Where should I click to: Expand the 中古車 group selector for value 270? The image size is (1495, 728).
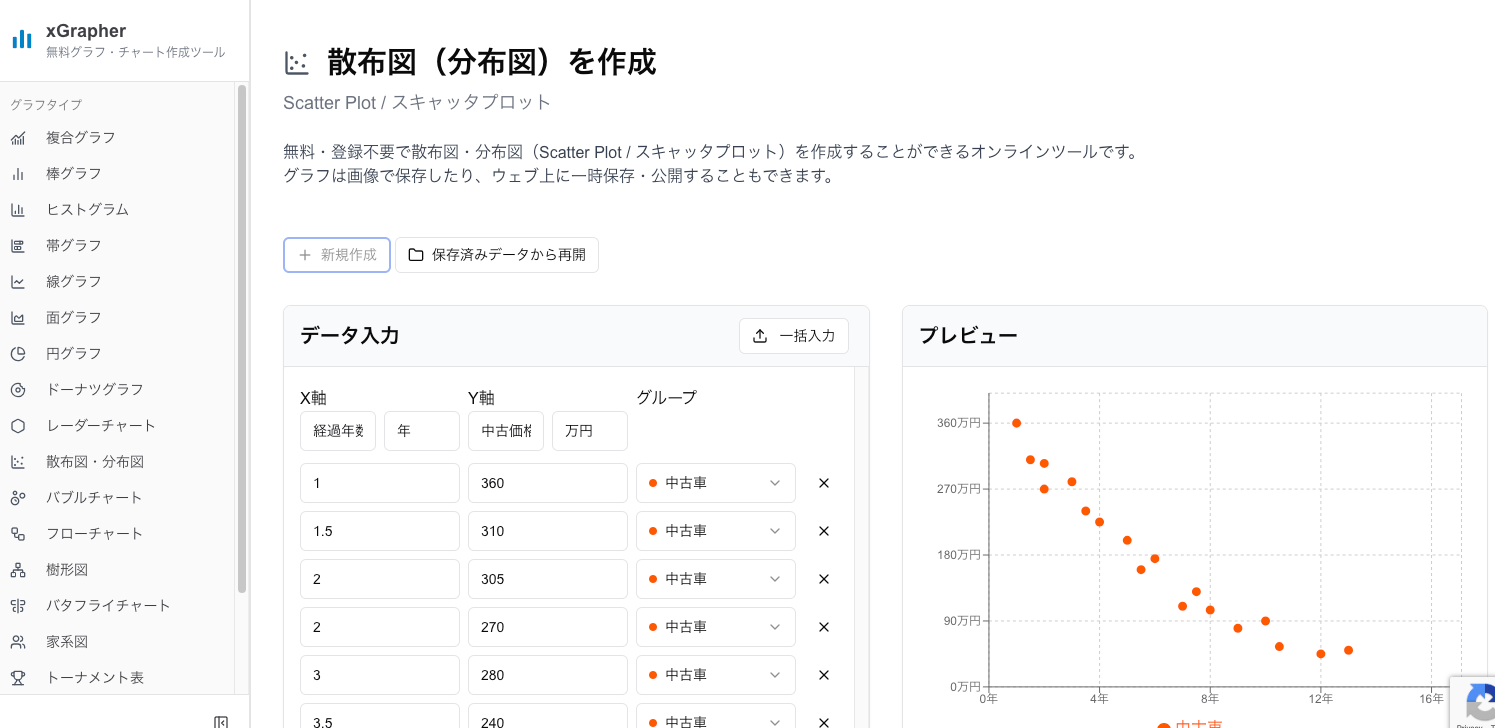[x=715, y=627]
